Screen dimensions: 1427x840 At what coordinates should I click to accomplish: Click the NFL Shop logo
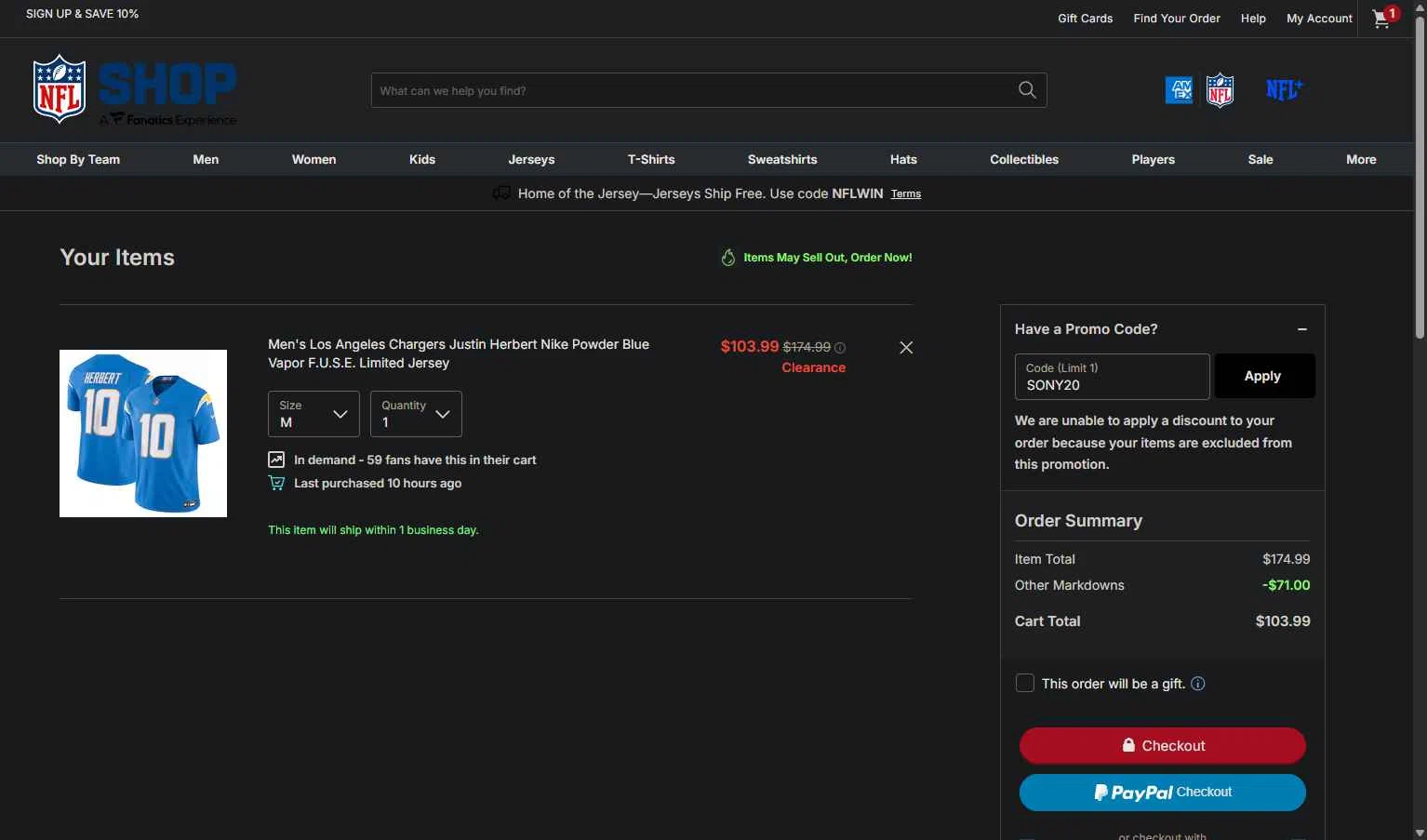(x=135, y=90)
